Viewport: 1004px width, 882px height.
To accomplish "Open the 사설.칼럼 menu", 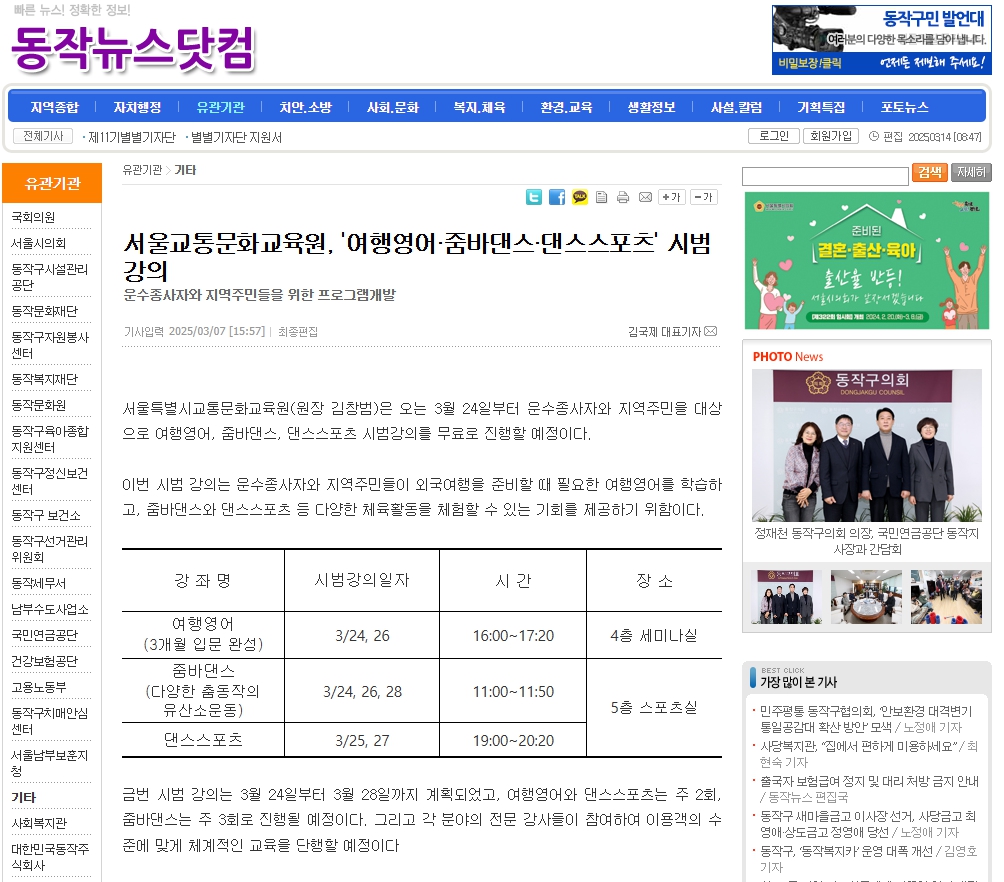I will 736,107.
